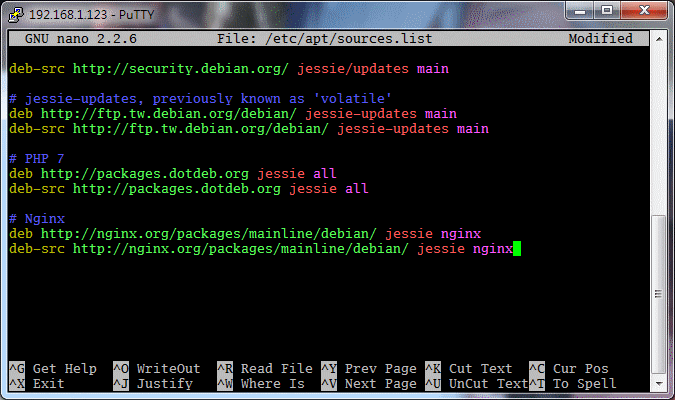Viewport: 675px width, 400px height.
Task: Maximize the PuTTY window
Action: pyautogui.click(x=607, y=11)
